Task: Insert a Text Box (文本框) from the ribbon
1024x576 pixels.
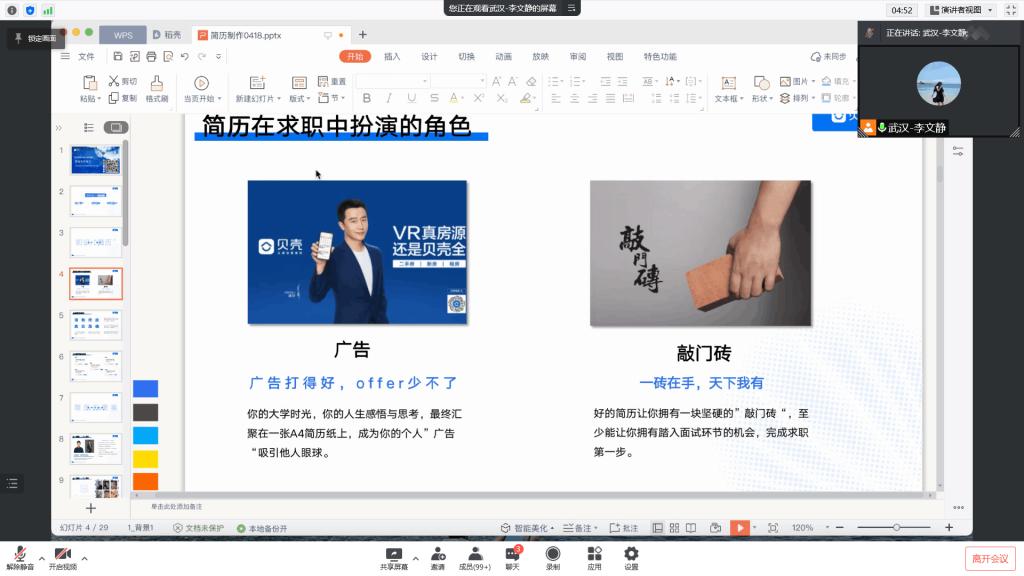Action: point(728,84)
